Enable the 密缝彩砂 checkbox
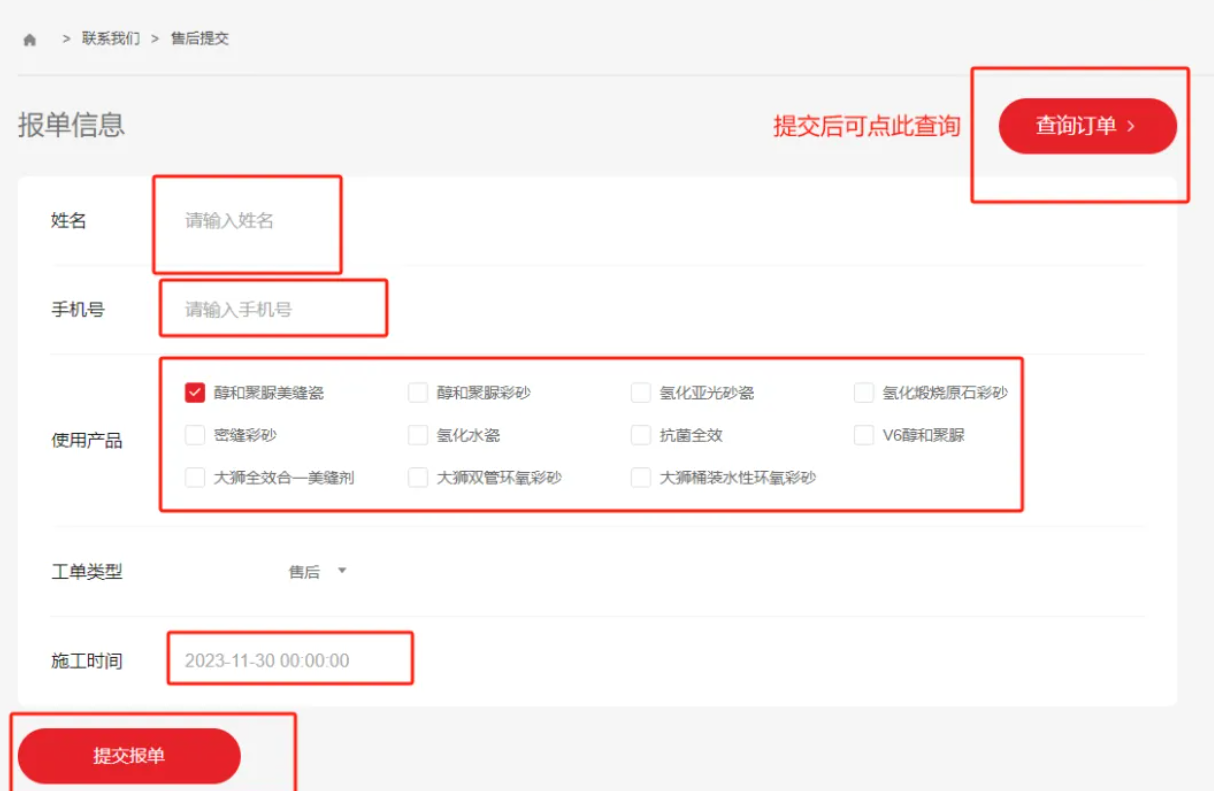Screen dimensions: 1214x791 (x=195, y=435)
